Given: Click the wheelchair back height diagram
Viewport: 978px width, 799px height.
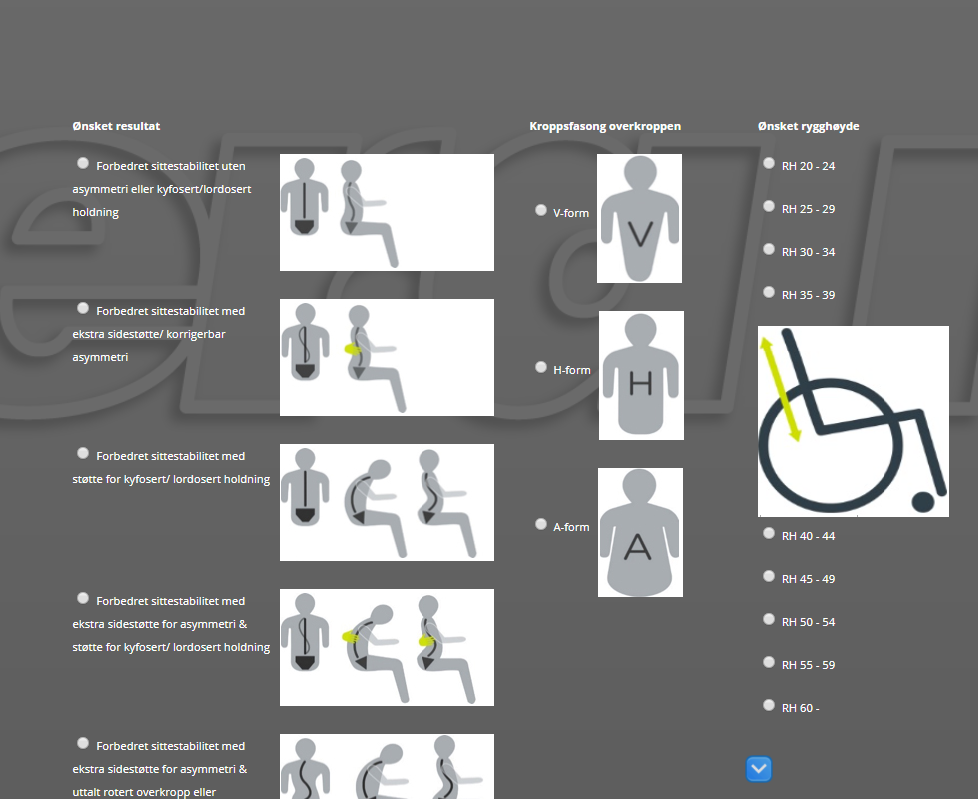Looking at the screenshot, I should 853,422.
